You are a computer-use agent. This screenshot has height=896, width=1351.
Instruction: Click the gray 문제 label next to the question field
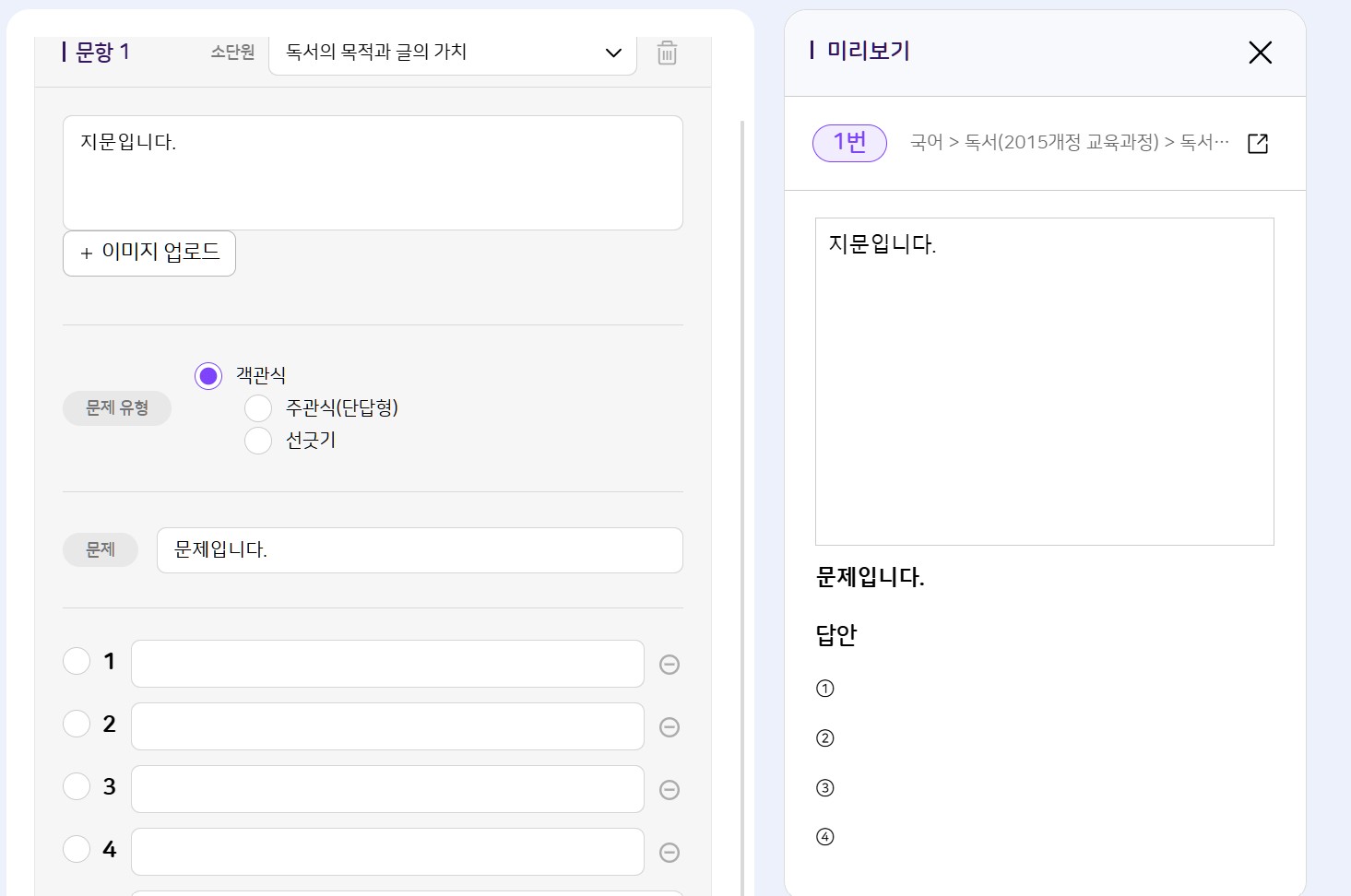click(101, 550)
